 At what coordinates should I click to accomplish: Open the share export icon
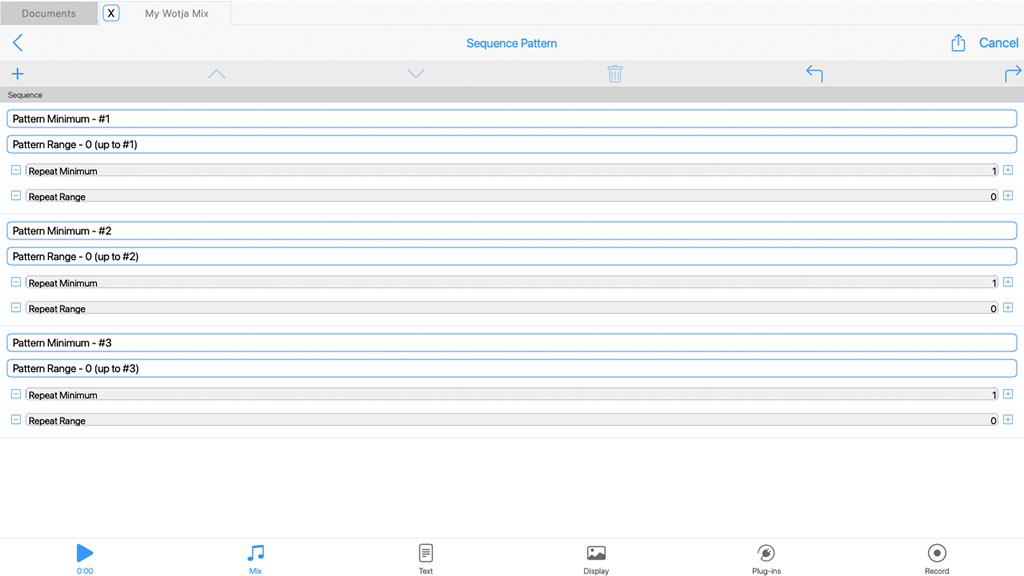tap(958, 43)
